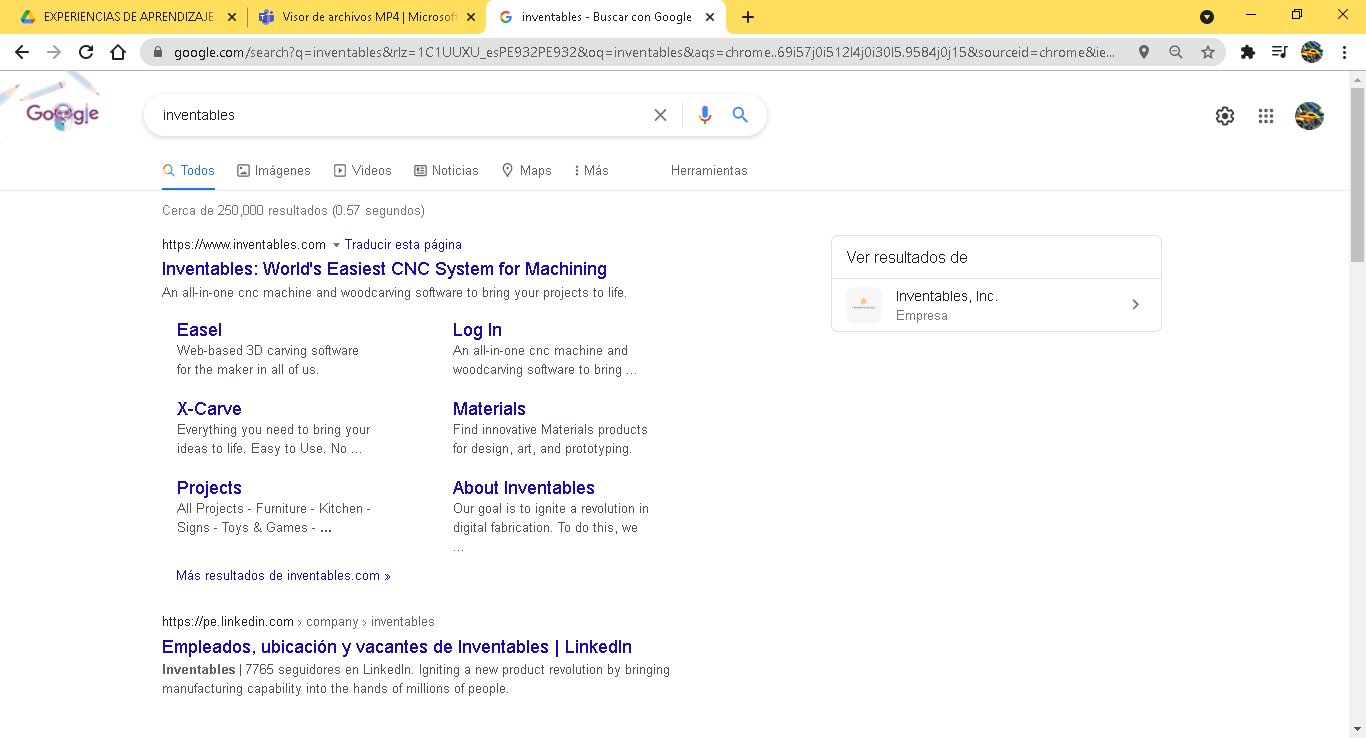
Task: Click the scrollbar down arrow
Action: click(1357, 729)
